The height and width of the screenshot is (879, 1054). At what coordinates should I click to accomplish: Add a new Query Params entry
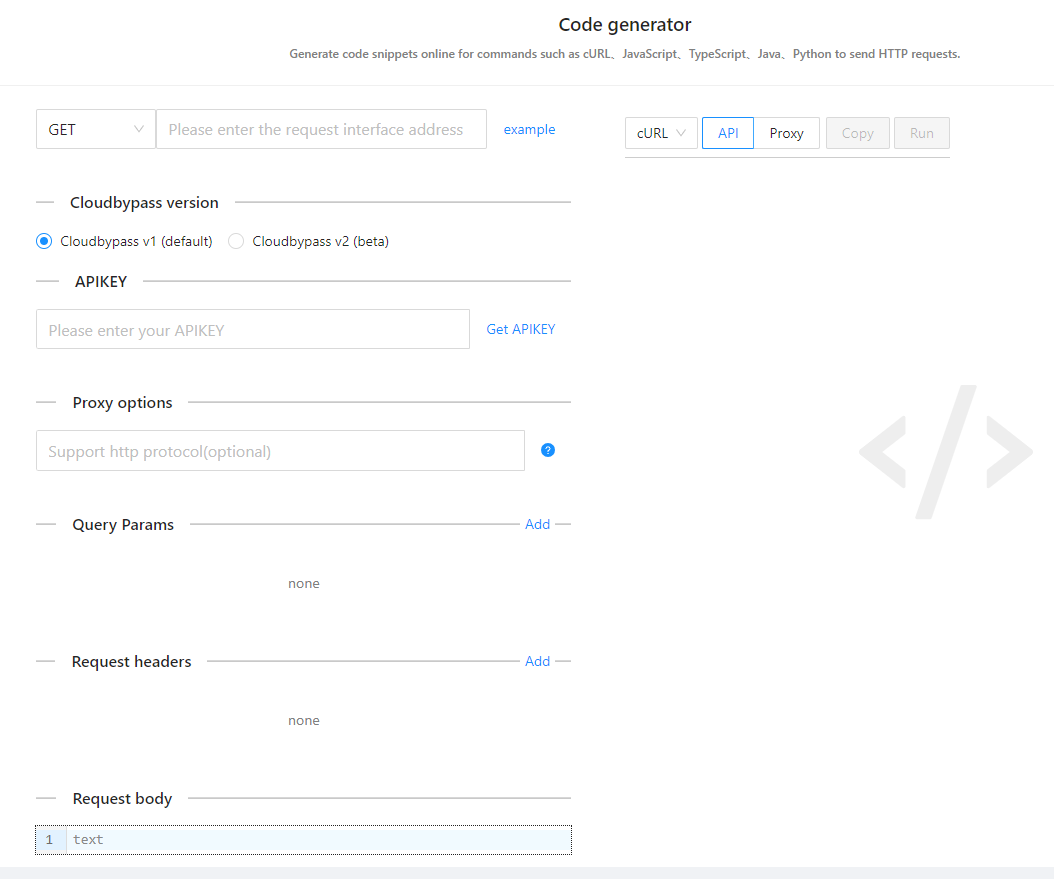(x=537, y=524)
